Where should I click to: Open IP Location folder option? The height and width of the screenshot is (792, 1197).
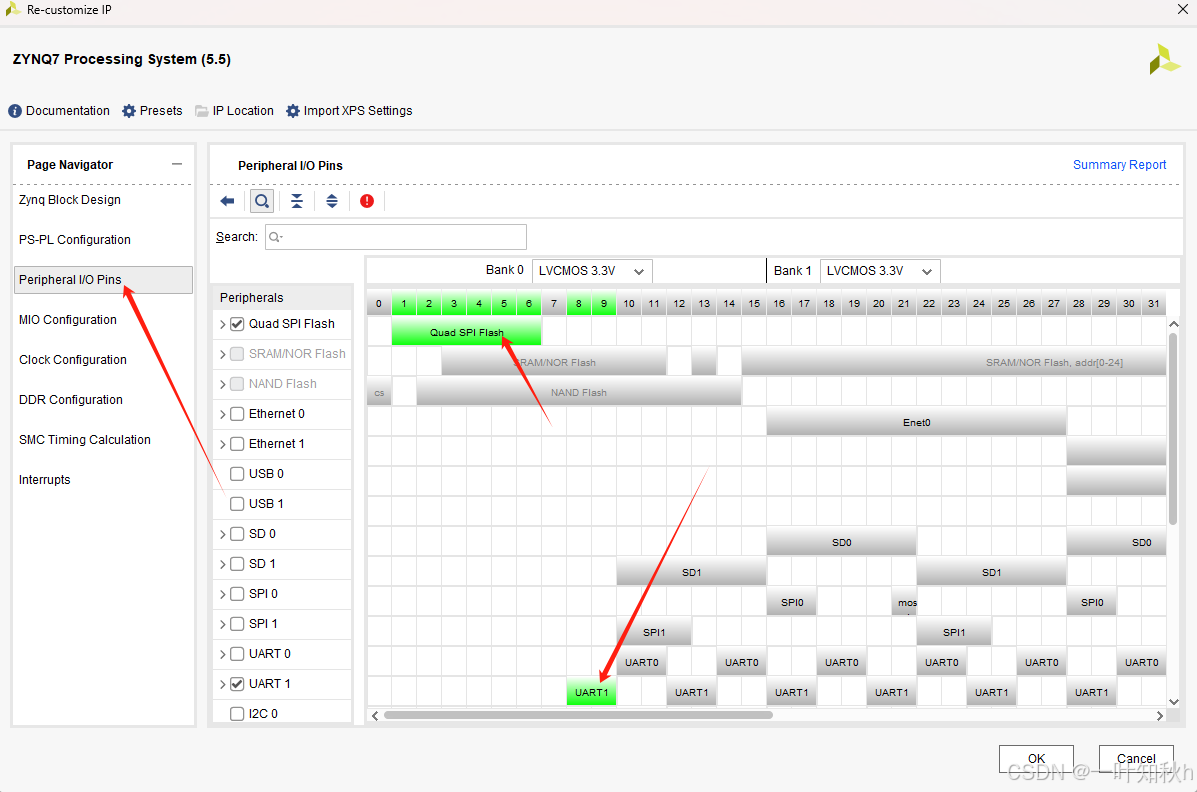234,111
